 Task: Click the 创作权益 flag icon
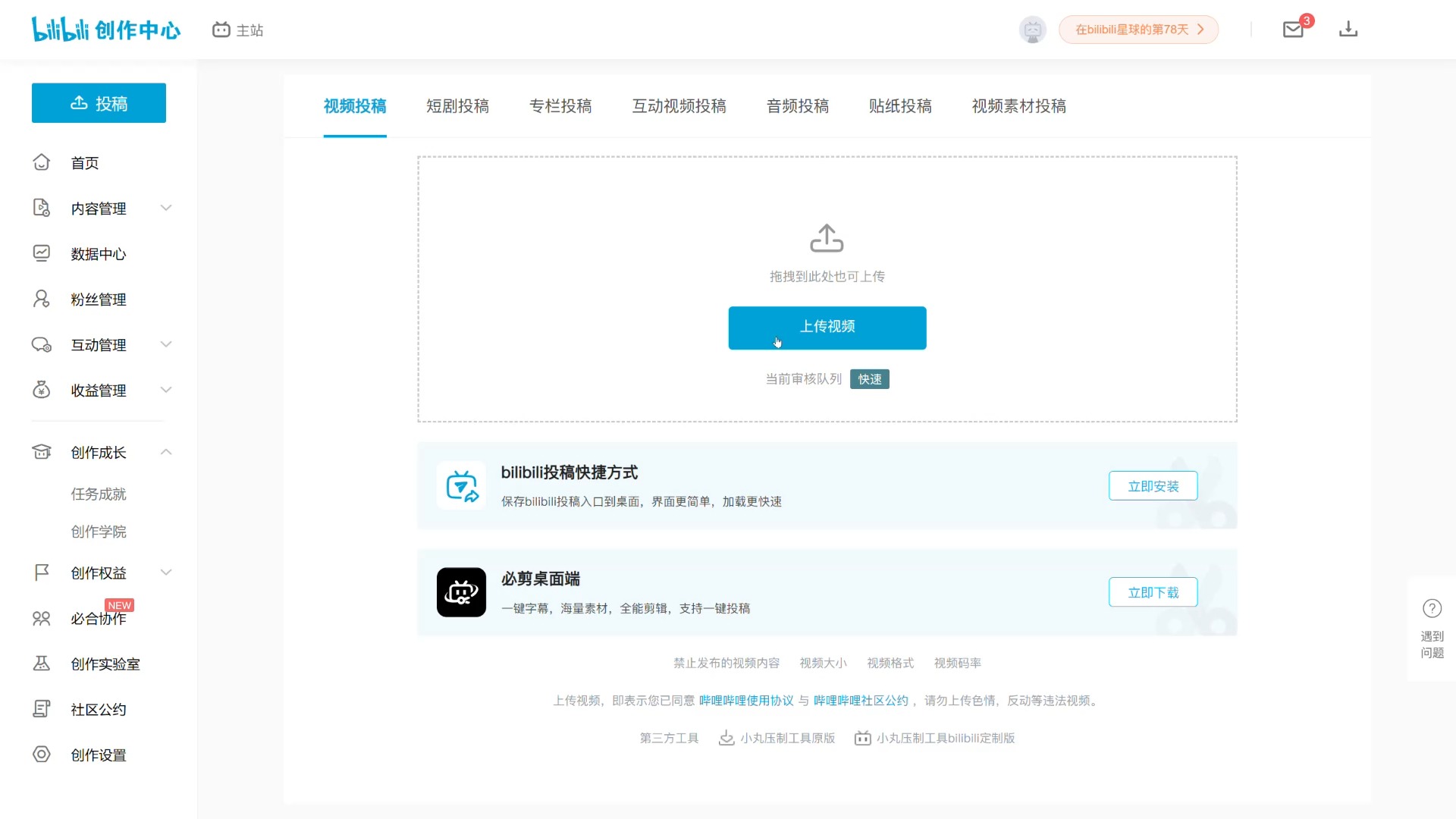pos(42,573)
